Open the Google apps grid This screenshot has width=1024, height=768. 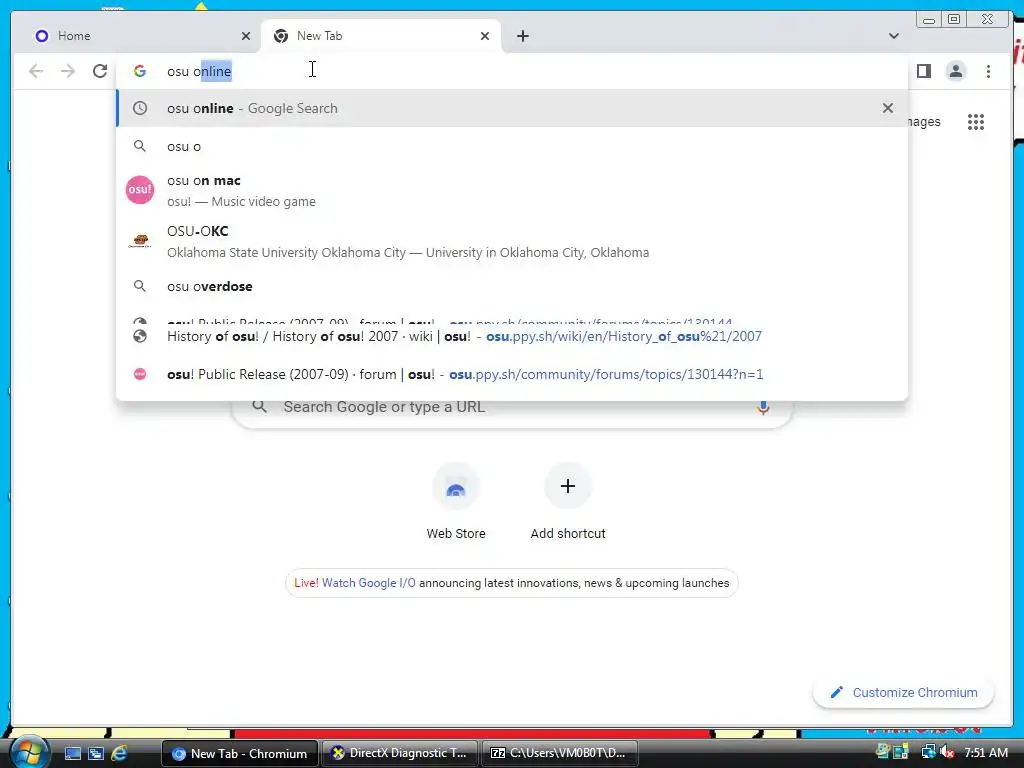tap(976, 121)
